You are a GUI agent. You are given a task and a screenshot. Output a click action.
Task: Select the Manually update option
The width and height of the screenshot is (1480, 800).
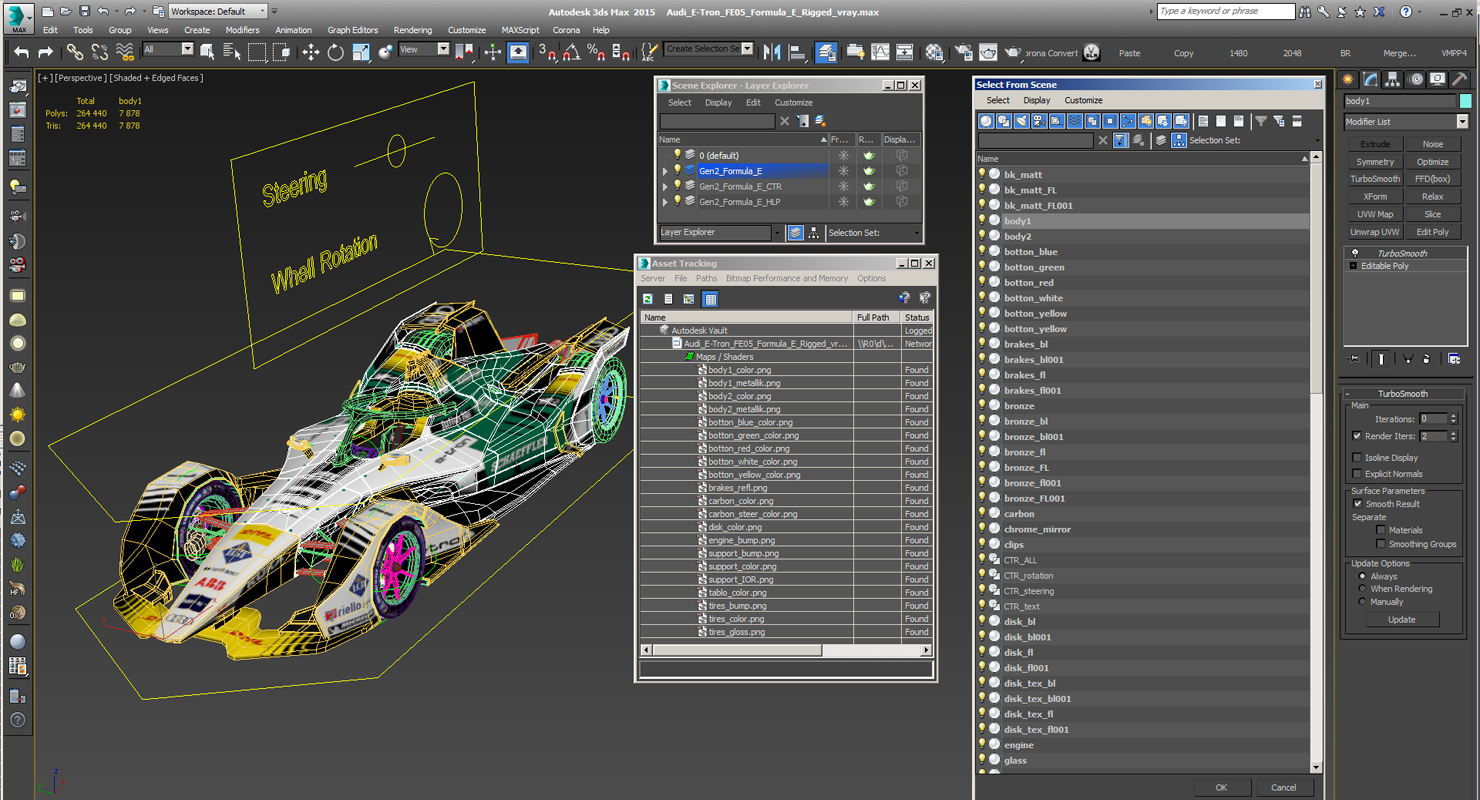[x=1362, y=602]
